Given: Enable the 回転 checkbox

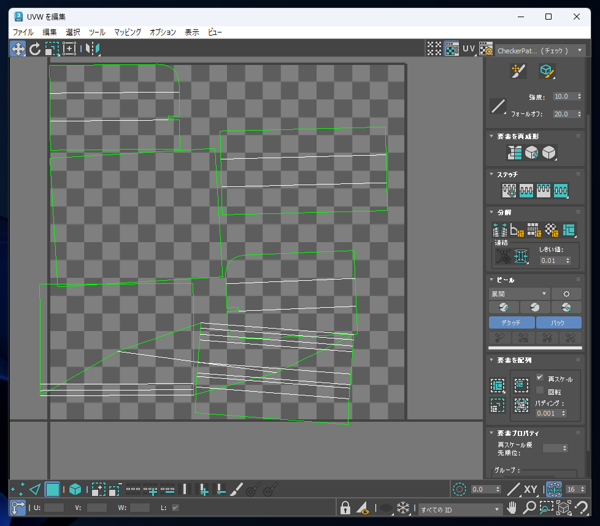Looking at the screenshot, I should coord(540,390).
